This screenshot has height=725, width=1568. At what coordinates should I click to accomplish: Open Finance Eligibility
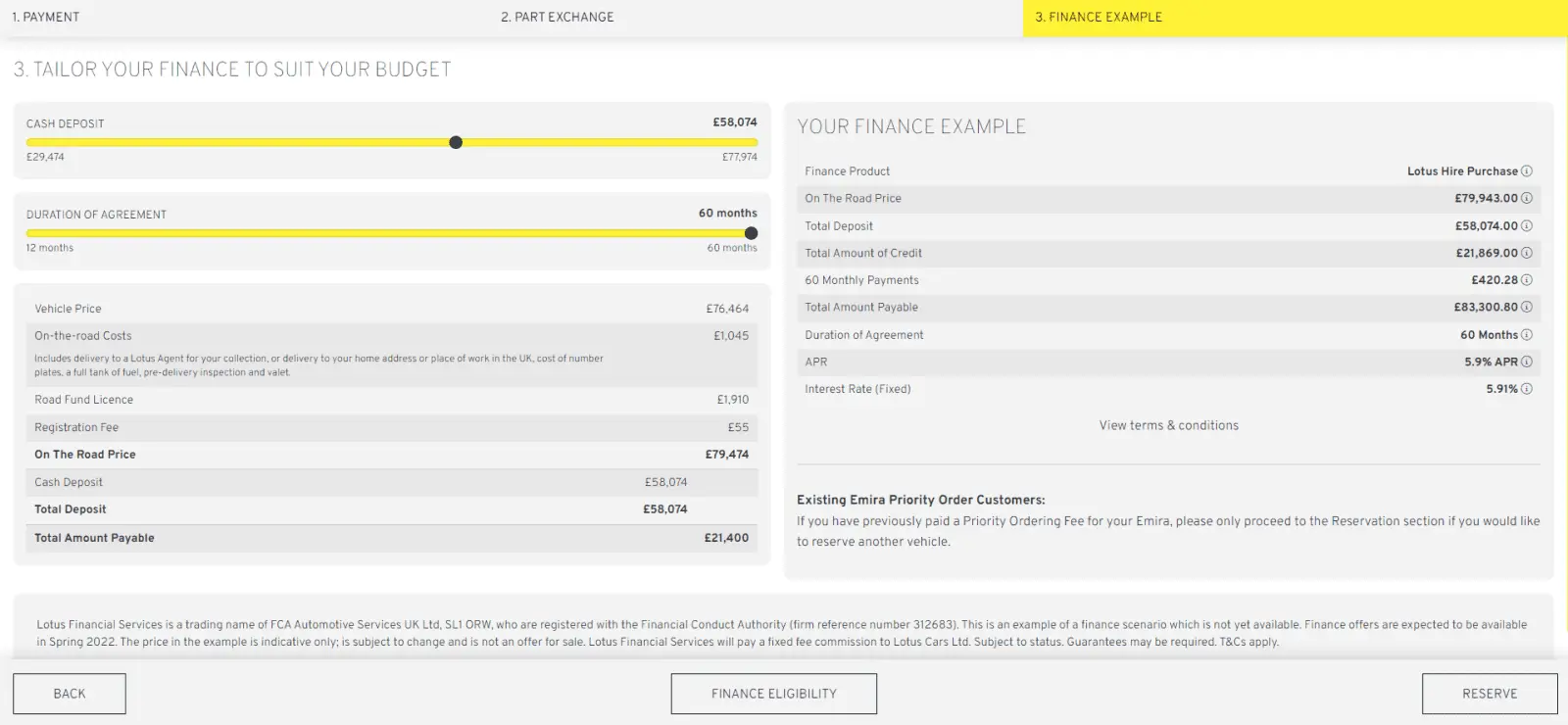point(773,694)
